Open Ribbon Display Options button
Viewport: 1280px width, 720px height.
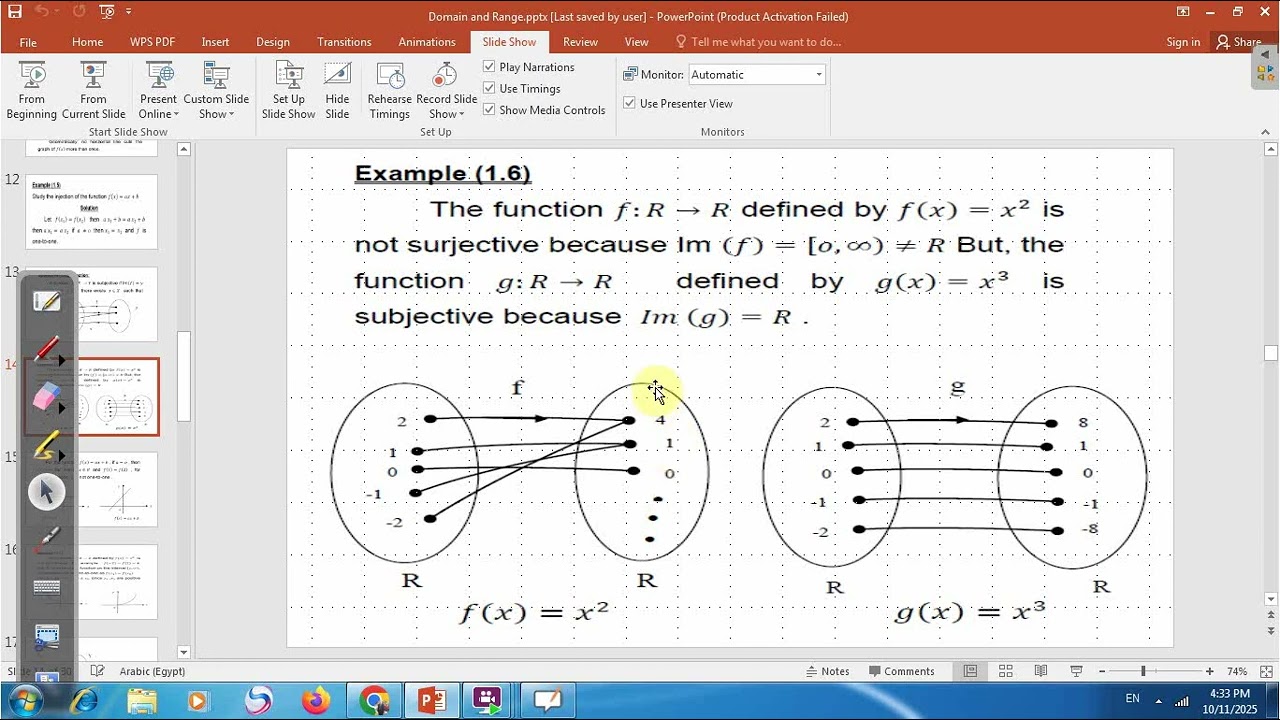pos(1183,12)
